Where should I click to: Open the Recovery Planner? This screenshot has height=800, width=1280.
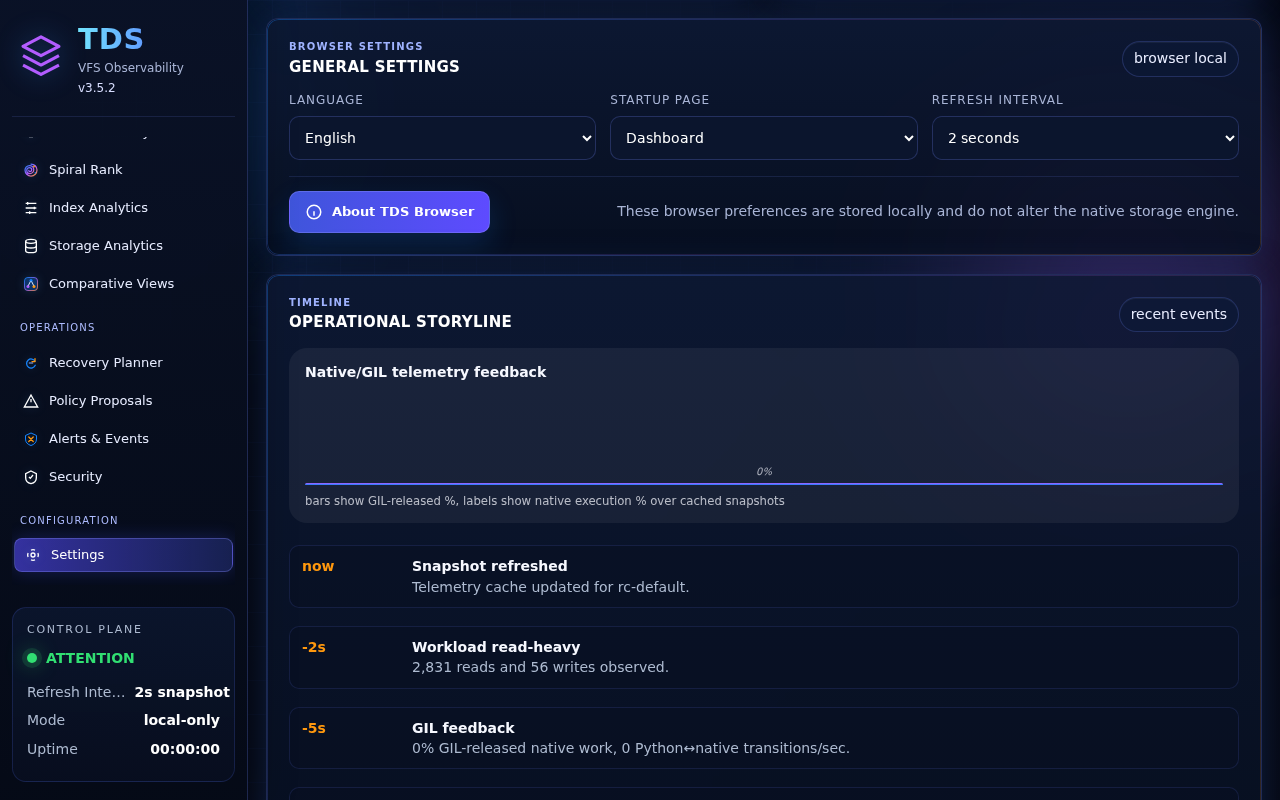point(123,363)
